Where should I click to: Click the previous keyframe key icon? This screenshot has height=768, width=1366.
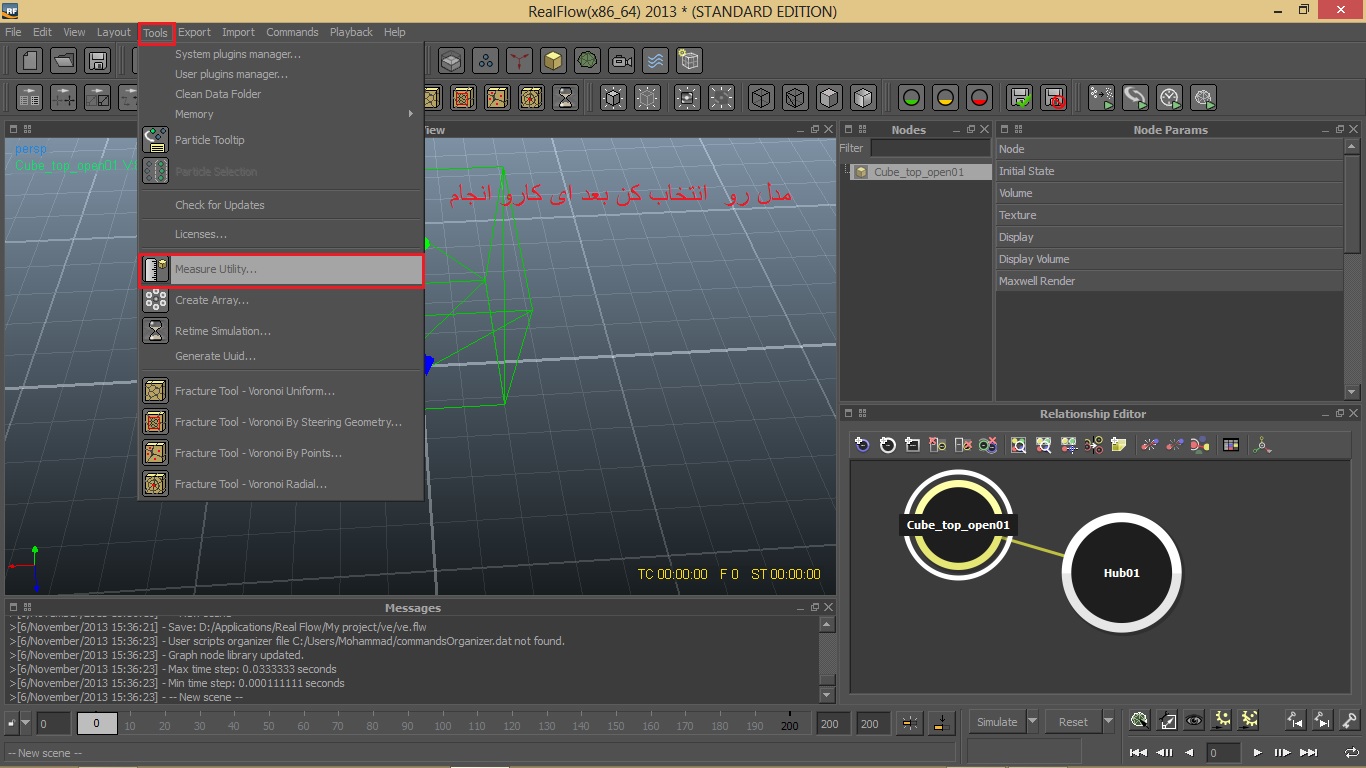1295,720
